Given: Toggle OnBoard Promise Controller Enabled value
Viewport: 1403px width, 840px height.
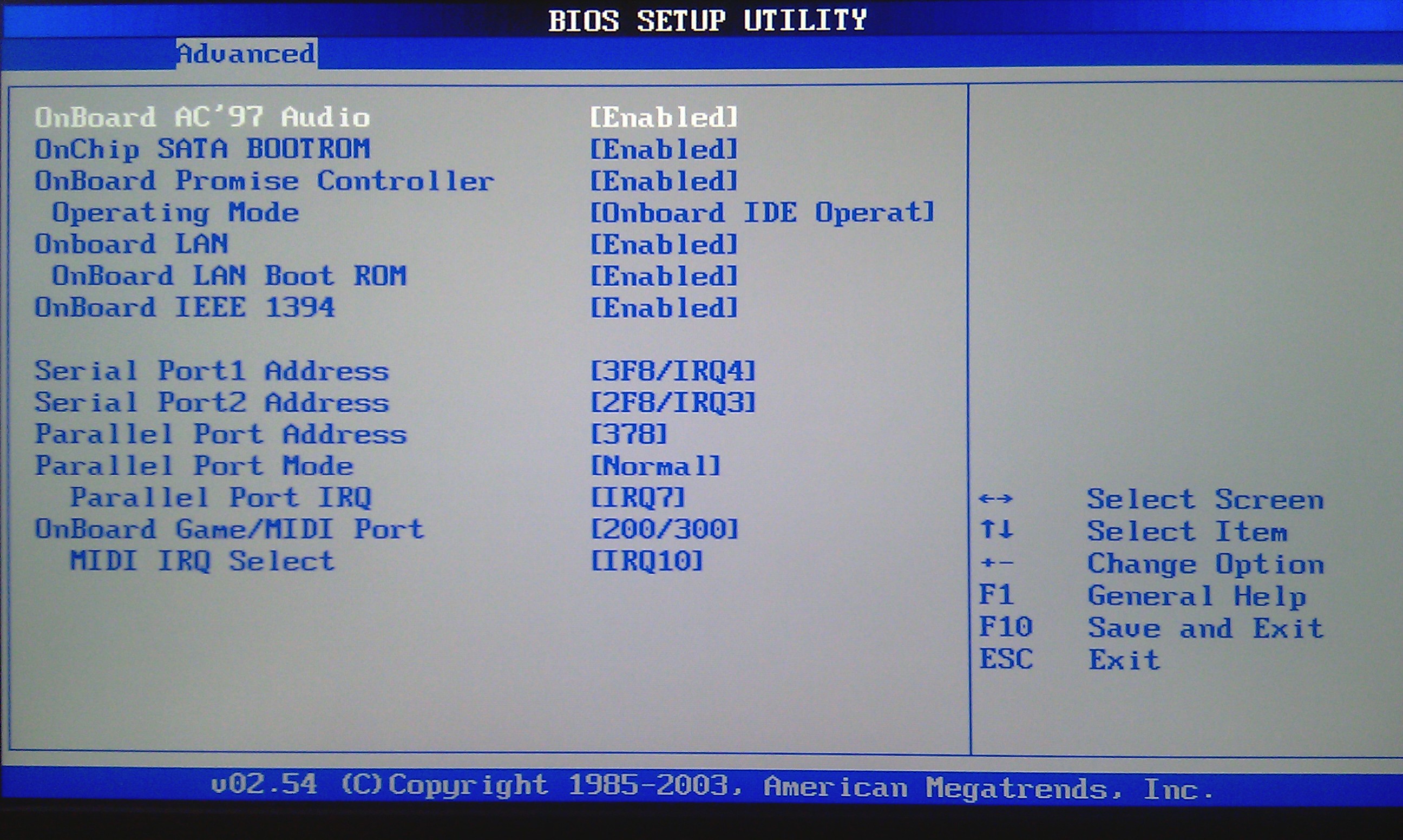Looking at the screenshot, I should tap(664, 182).
